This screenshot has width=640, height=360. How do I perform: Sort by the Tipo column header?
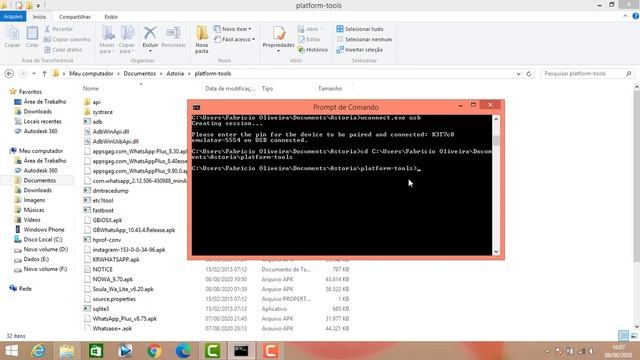point(267,88)
